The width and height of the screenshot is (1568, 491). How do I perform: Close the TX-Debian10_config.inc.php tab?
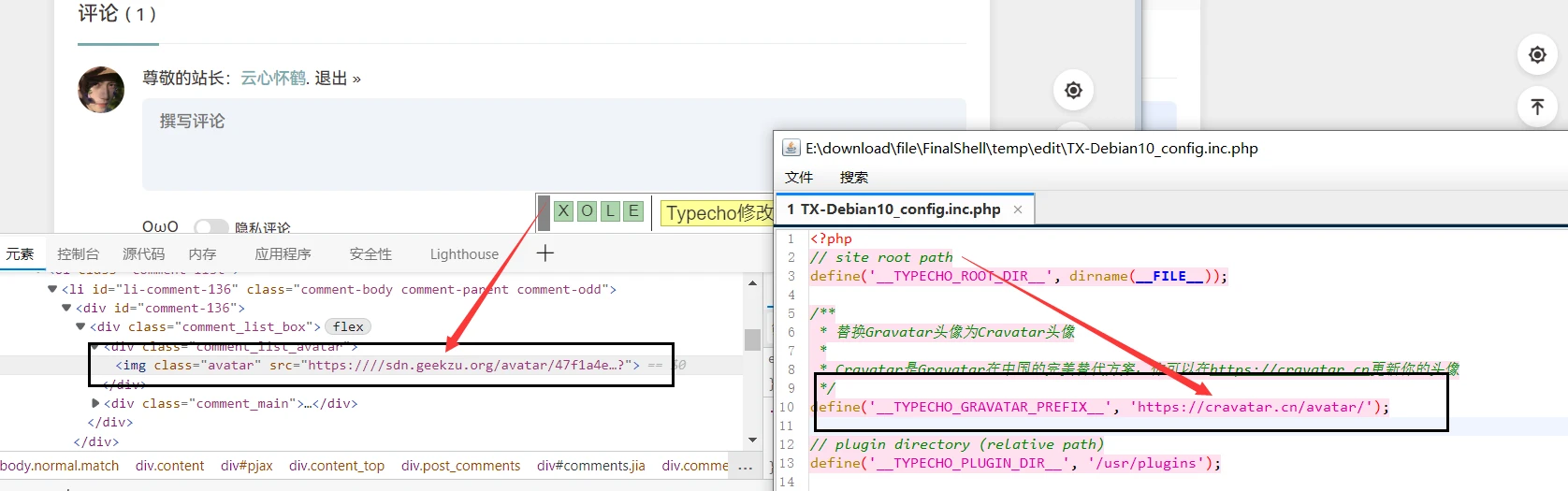click(1018, 209)
